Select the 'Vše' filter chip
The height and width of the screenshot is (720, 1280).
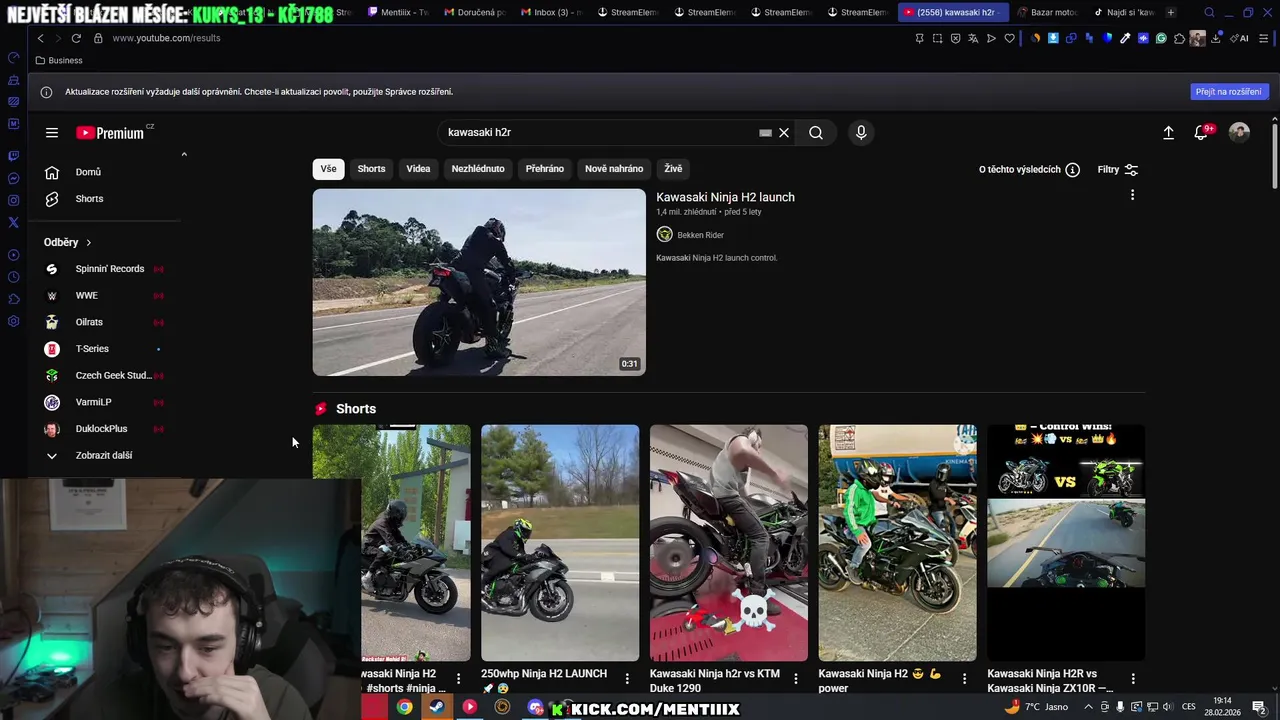click(328, 169)
